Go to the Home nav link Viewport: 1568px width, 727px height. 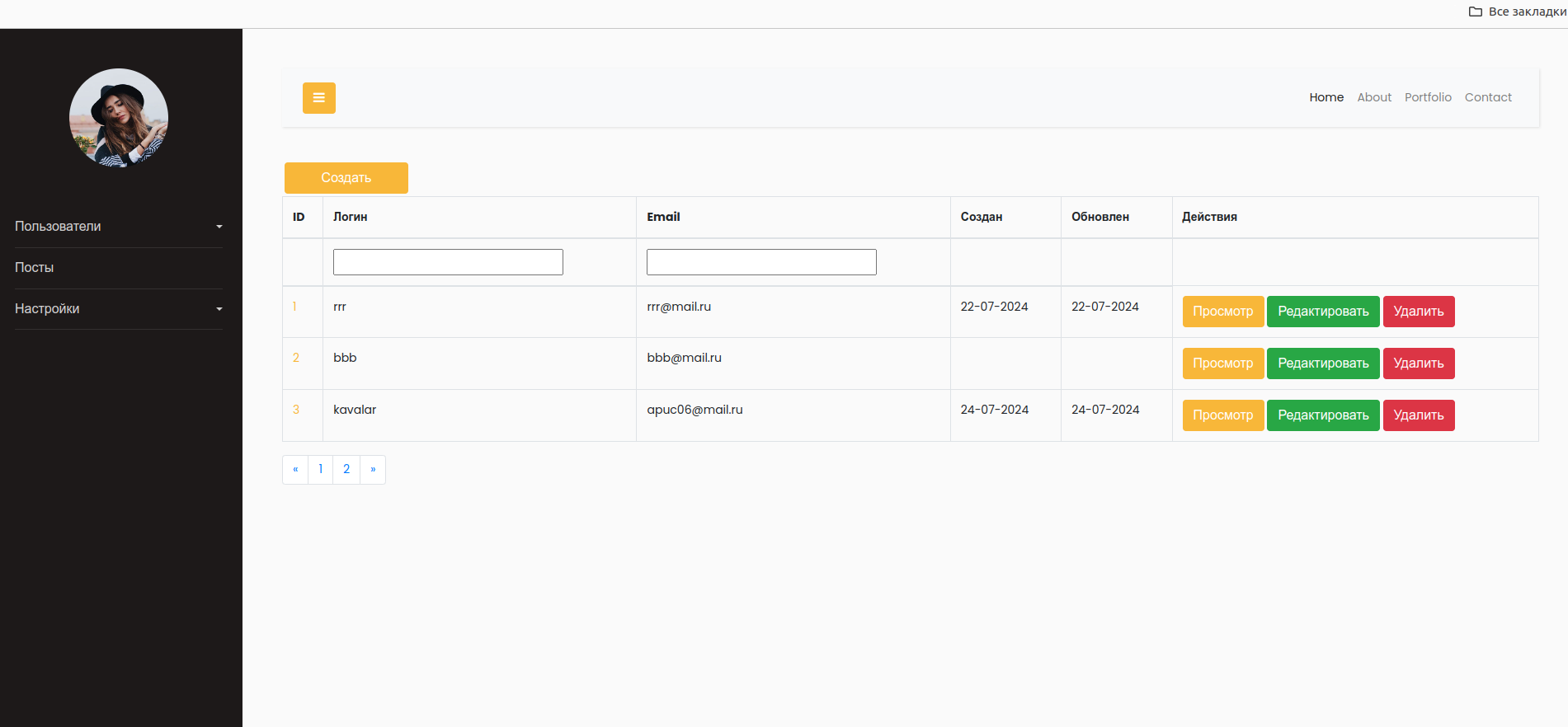[1326, 97]
